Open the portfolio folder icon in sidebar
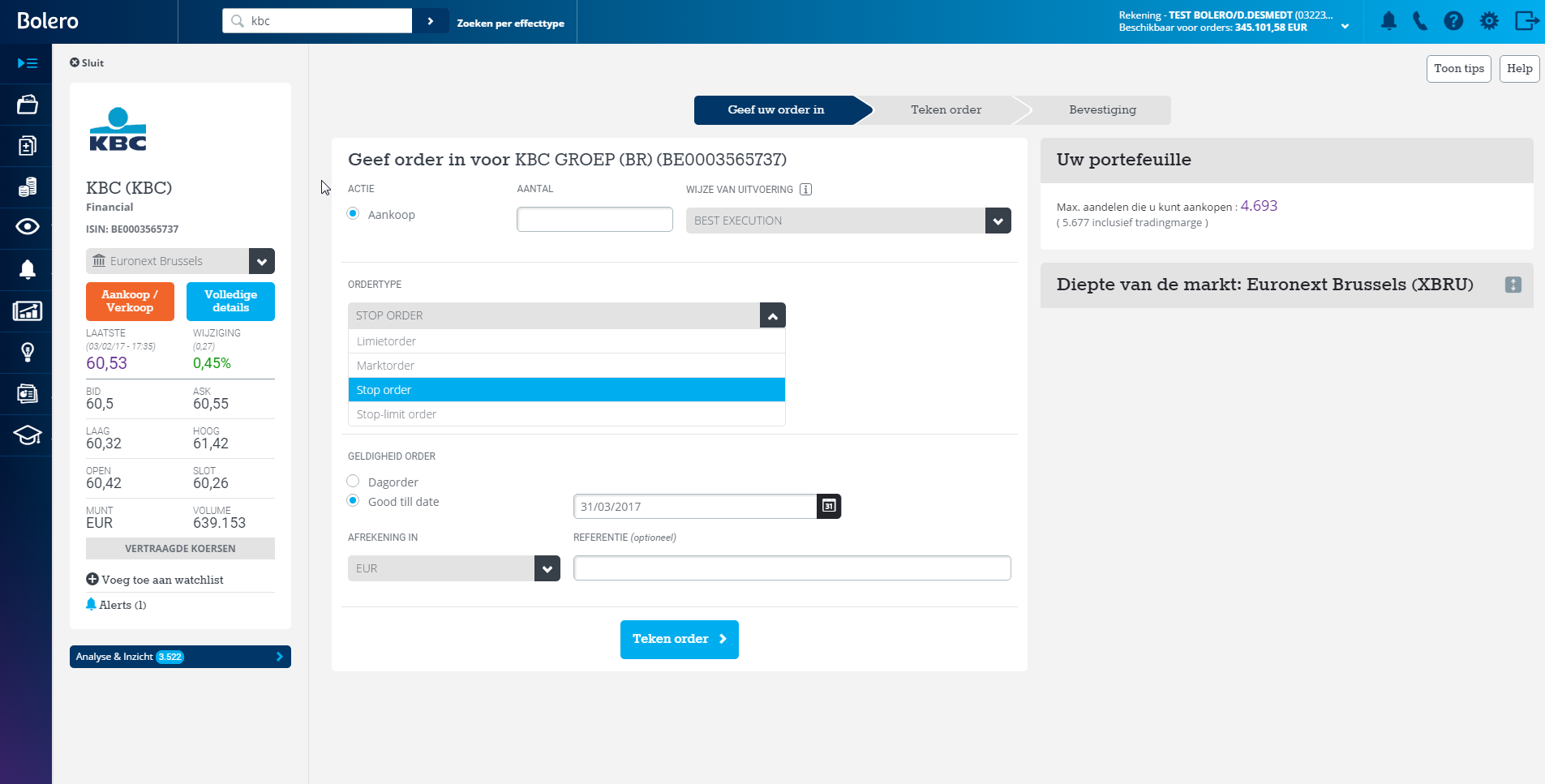This screenshot has height=784, width=1545. click(x=27, y=105)
